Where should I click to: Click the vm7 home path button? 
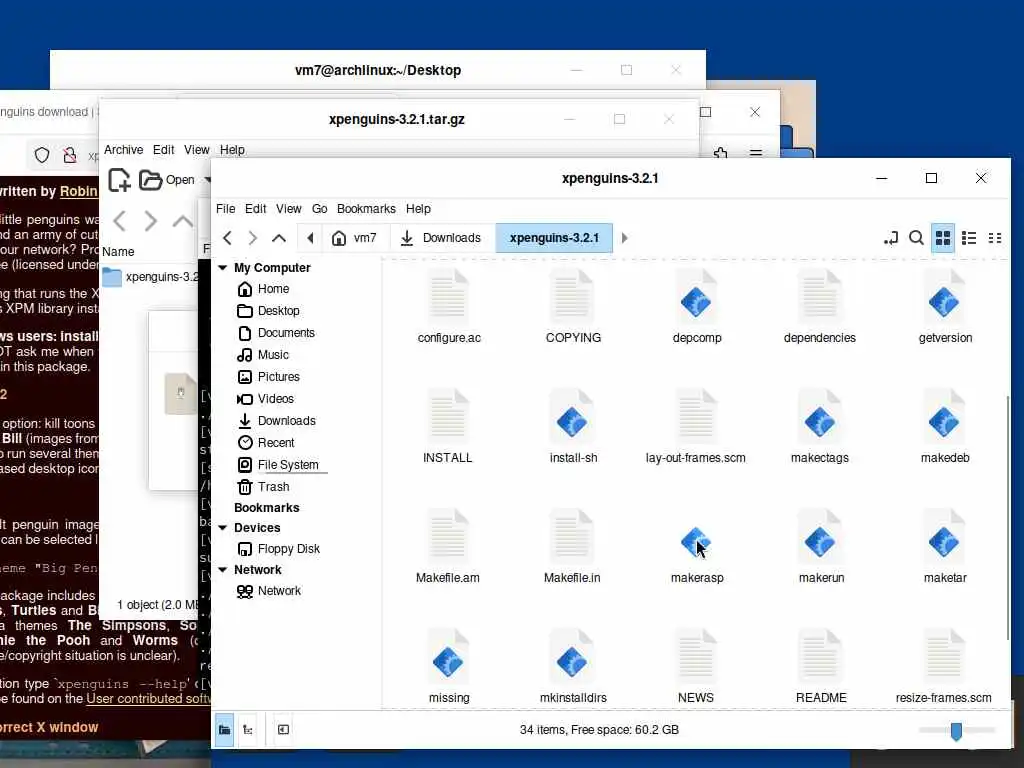355,238
